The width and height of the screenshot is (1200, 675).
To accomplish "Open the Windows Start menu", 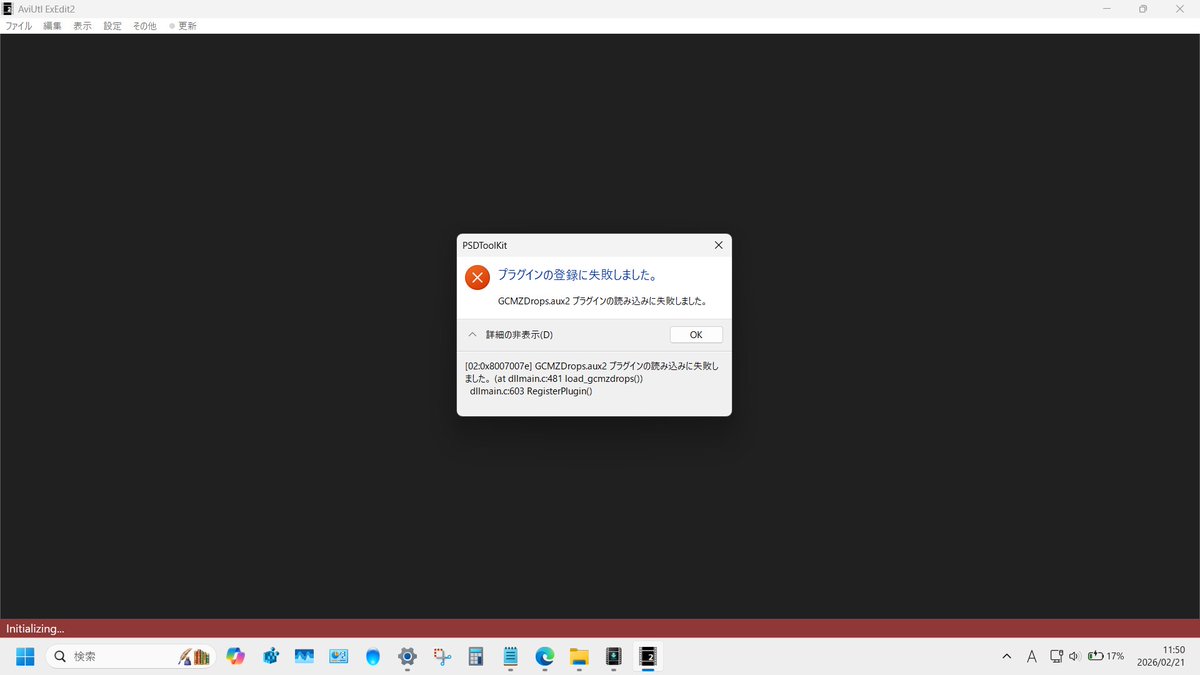I will pyautogui.click(x=25, y=656).
